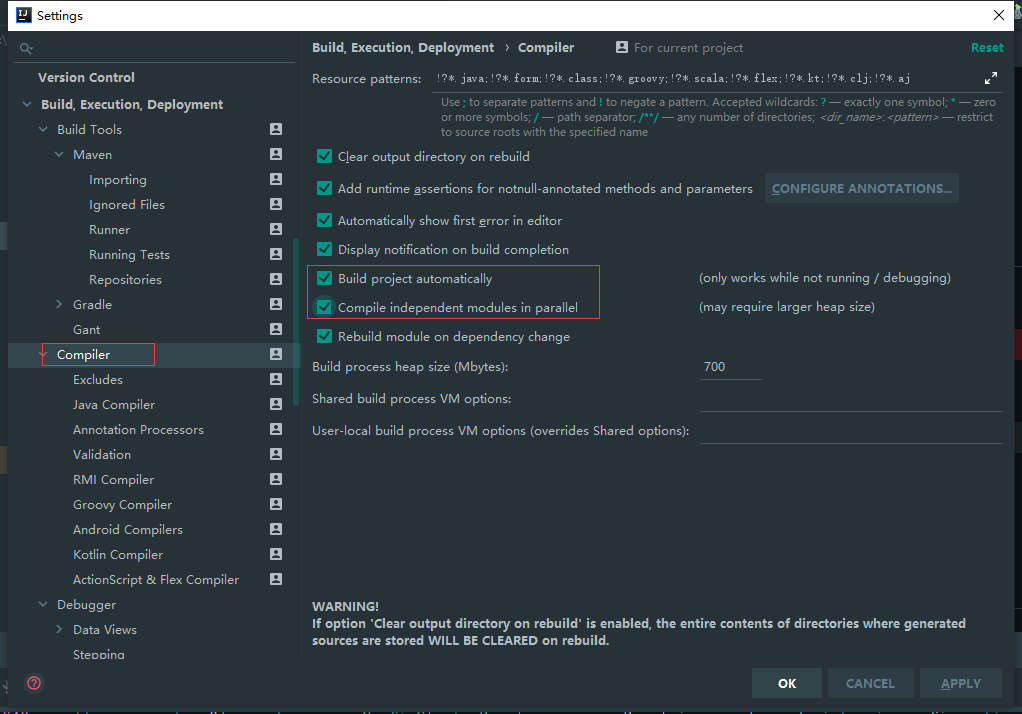Select Java Compiler settings page
The height and width of the screenshot is (714, 1022).
click(x=114, y=405)
